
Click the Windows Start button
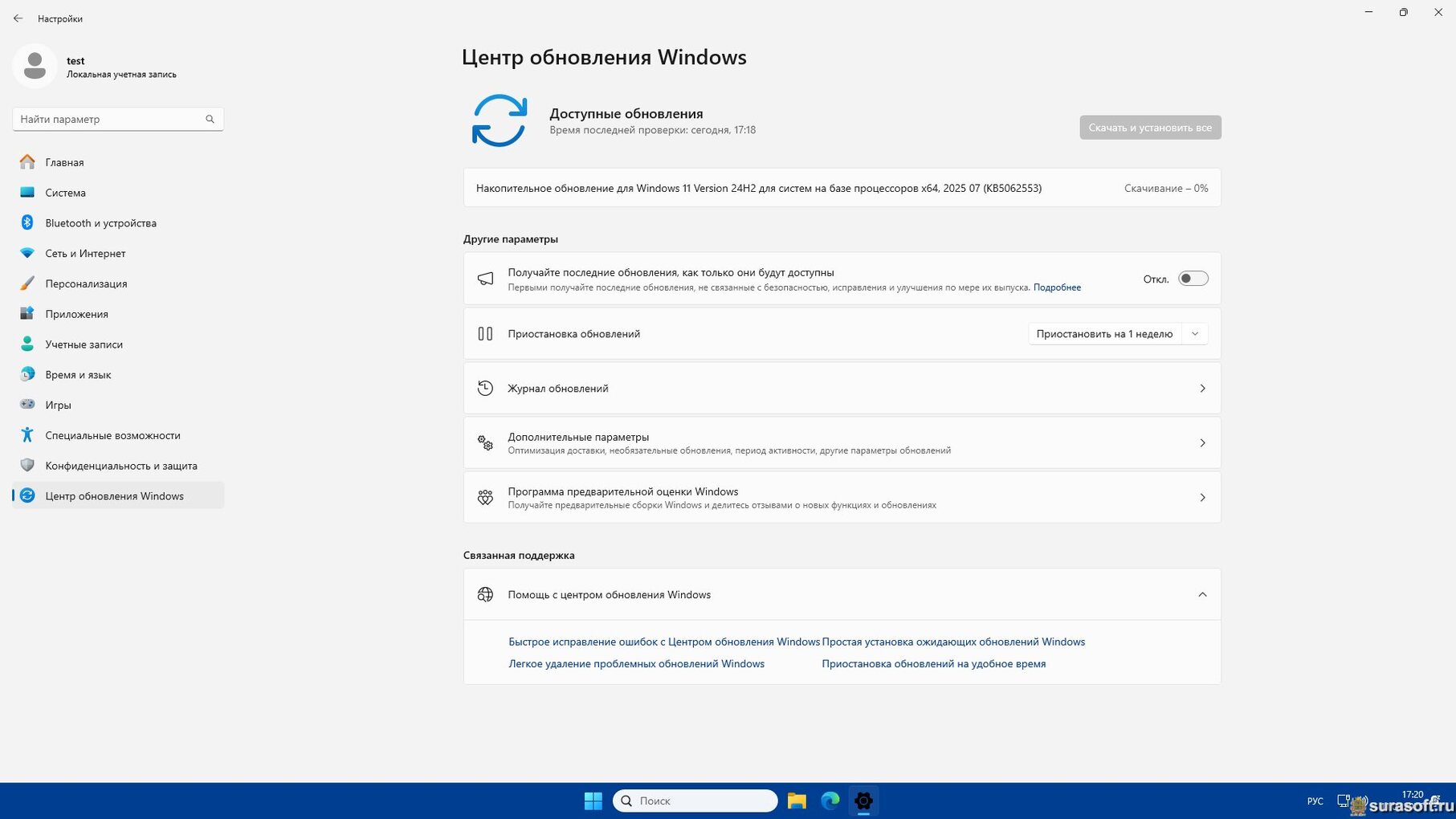593,801
